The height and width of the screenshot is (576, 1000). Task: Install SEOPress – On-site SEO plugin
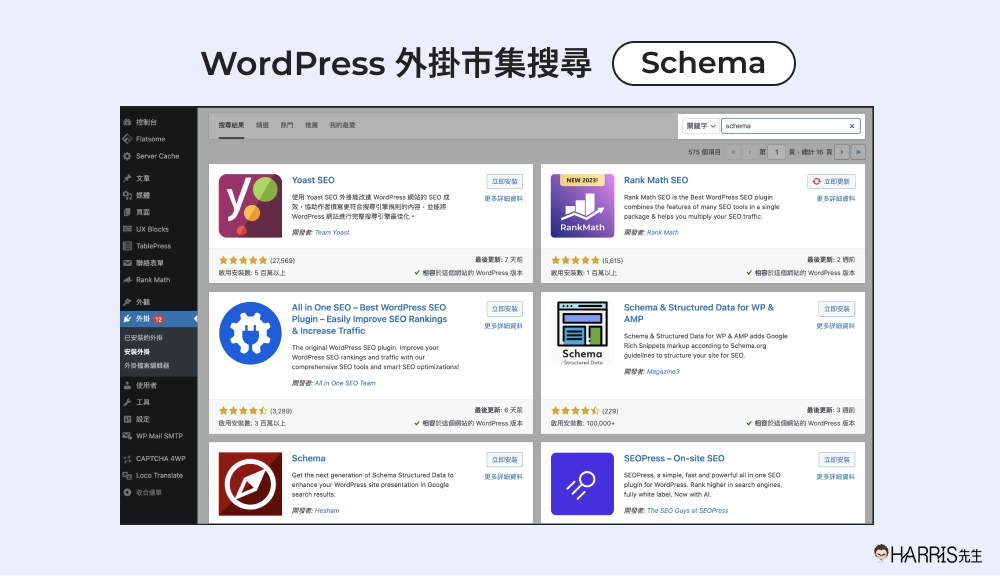tap(837, 460)
